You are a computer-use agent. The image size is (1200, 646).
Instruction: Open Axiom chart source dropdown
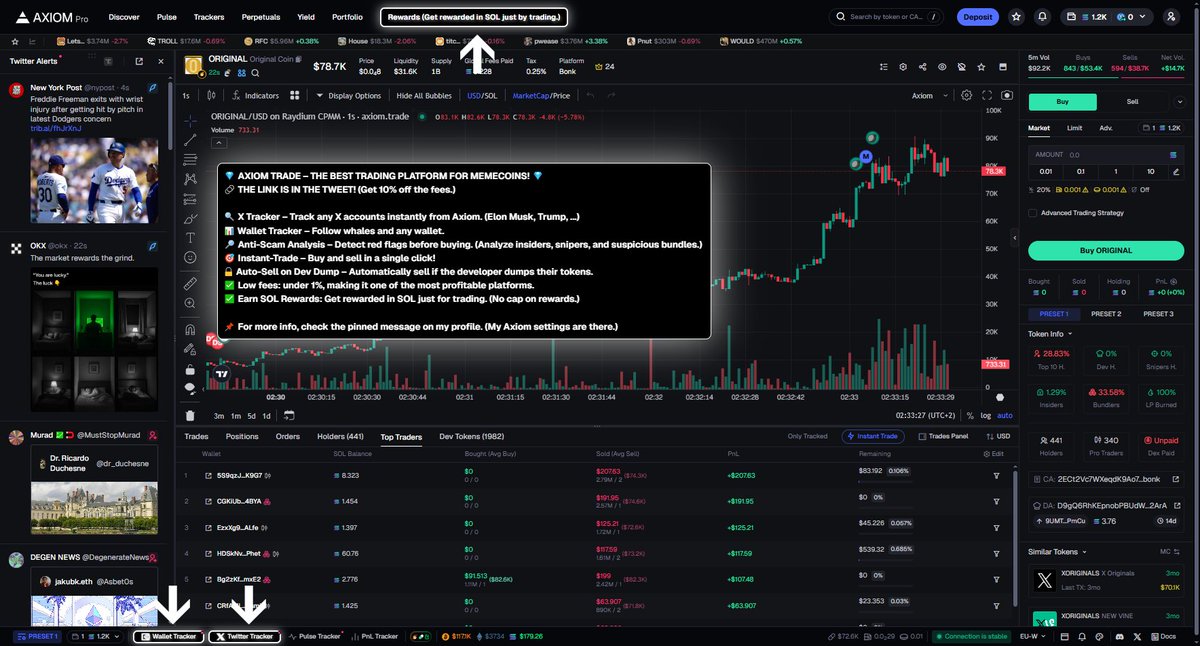927,96
